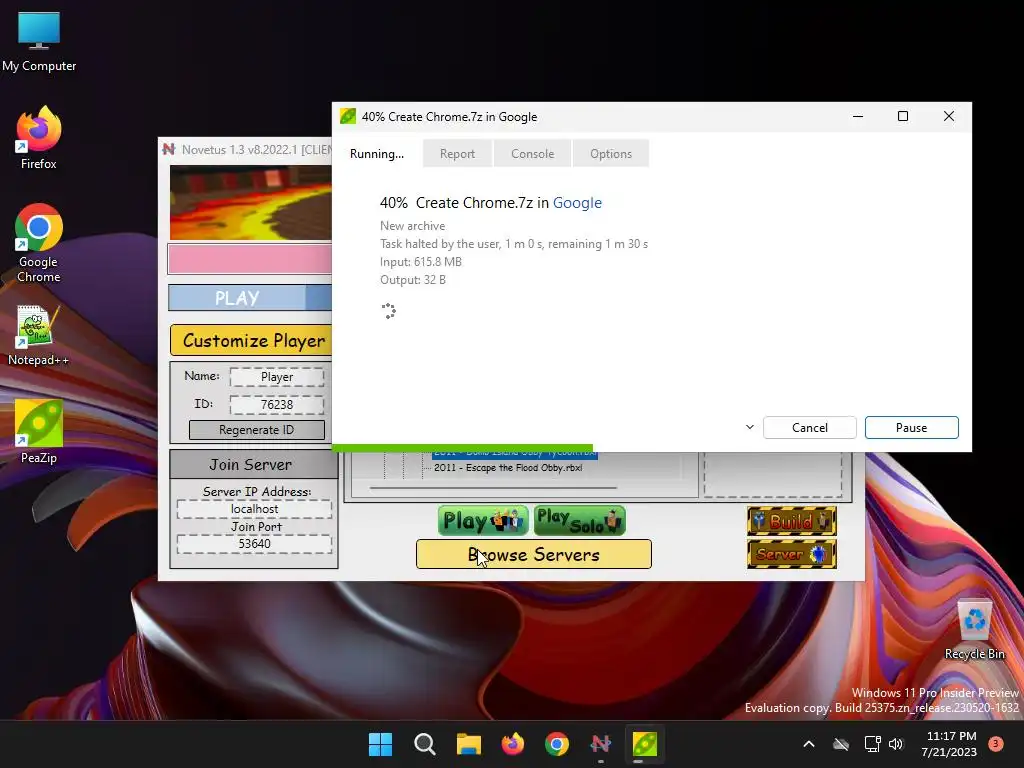This screenshot has height=768, width=1024.
Task: Edit player ID field 76238
Action: click(x=277, y=405)
